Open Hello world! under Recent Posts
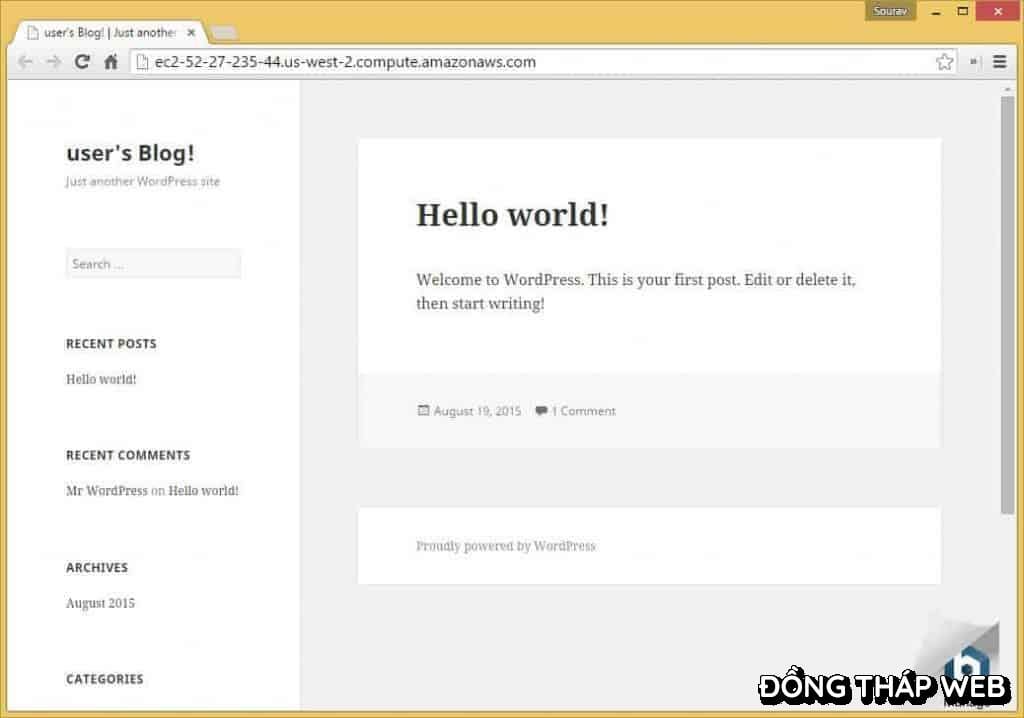 [101, 379]
